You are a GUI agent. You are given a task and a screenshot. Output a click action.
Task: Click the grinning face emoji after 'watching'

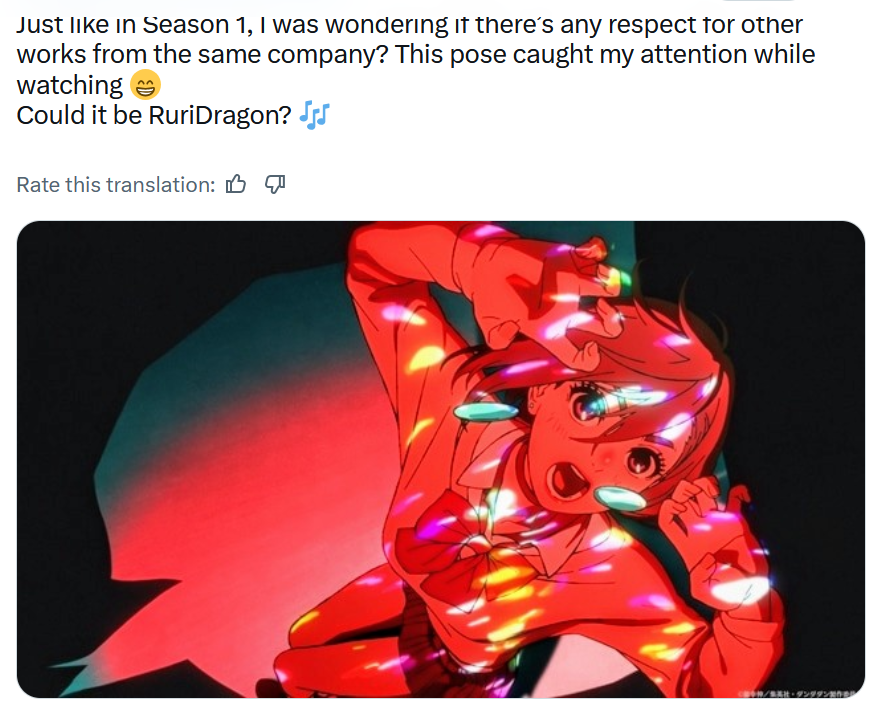[x=145, y=85]
